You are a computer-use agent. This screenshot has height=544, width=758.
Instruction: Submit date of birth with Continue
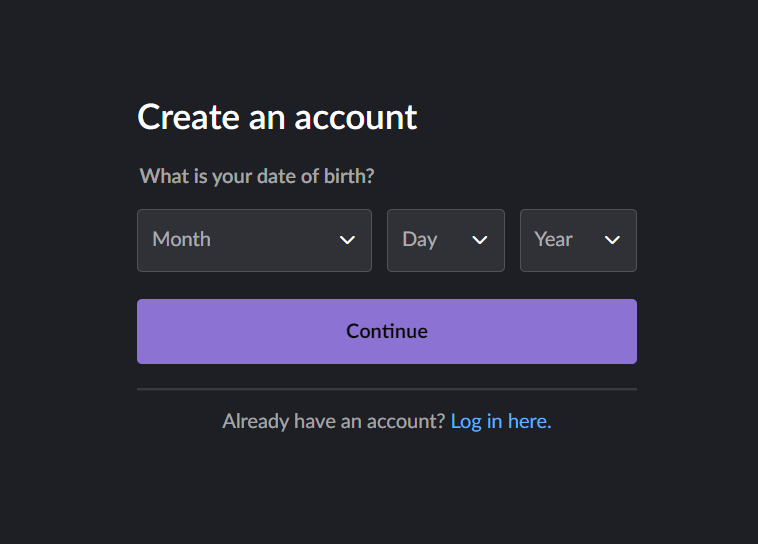[386, 331]
